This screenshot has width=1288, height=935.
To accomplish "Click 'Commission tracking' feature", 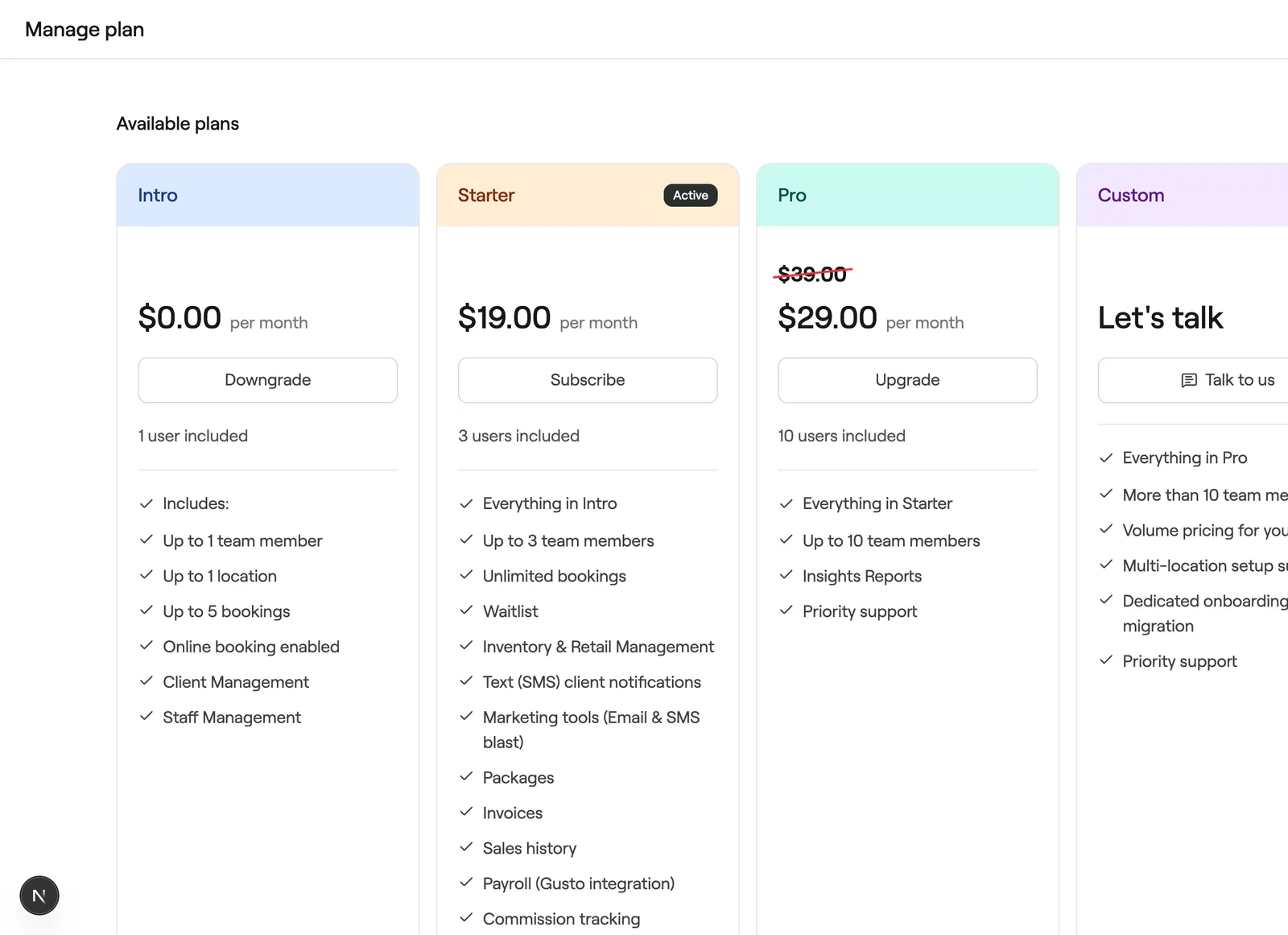I will tap(562, 919).
